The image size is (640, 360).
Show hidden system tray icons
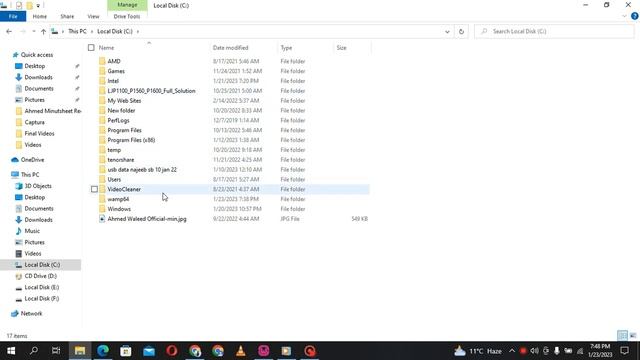tap(512, 351)
